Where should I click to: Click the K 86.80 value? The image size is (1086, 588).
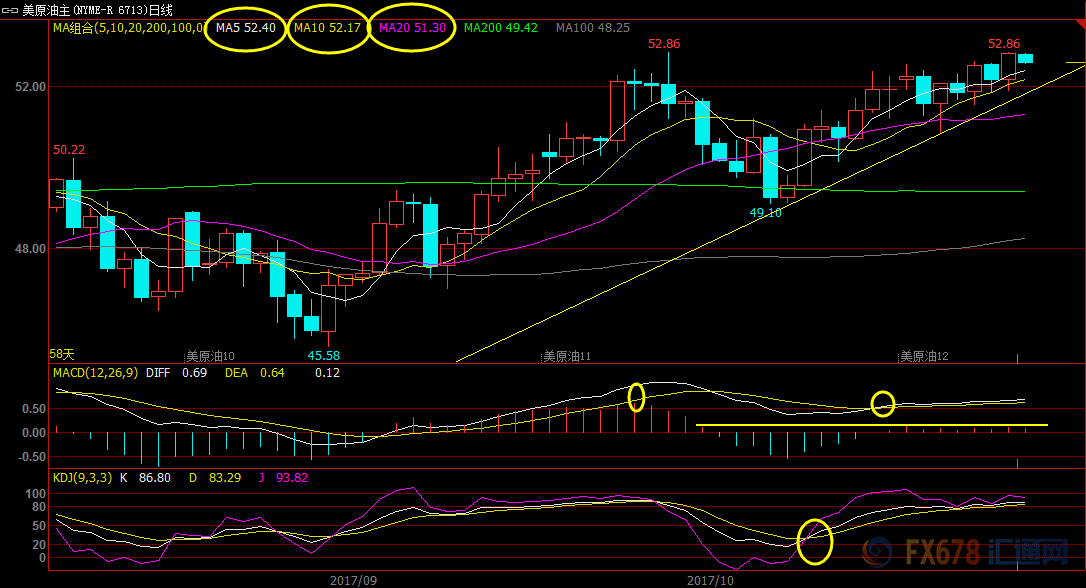pyautogui.click(x=145, y=477)
